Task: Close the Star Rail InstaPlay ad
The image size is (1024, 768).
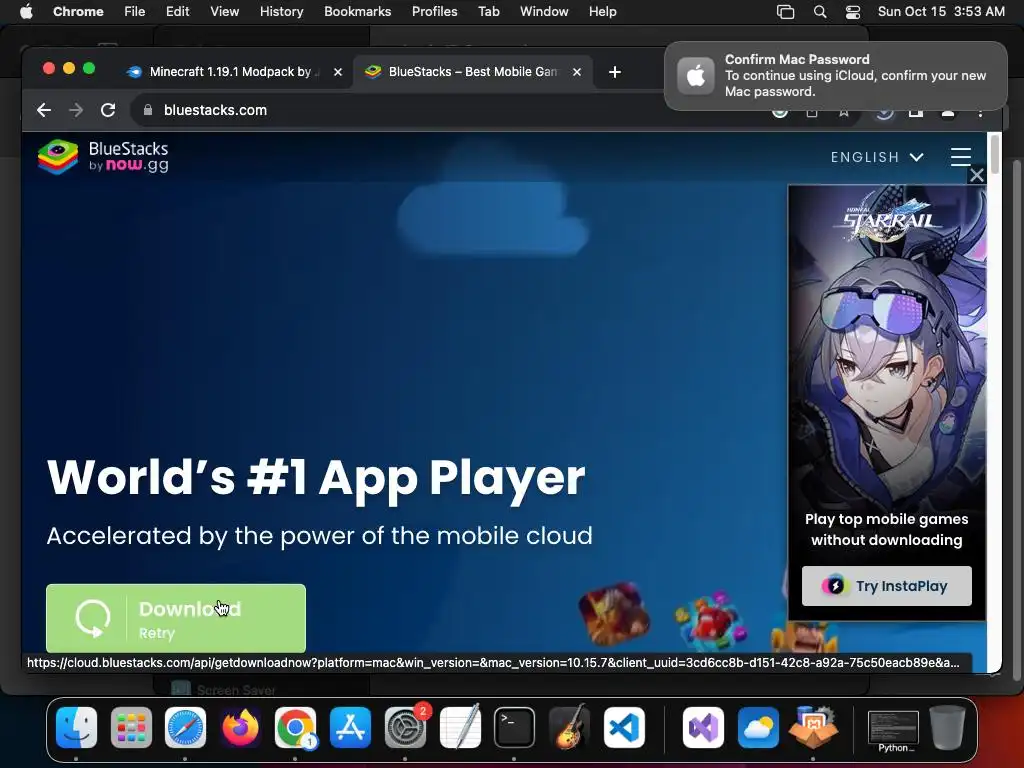Action: click(976, 175)
